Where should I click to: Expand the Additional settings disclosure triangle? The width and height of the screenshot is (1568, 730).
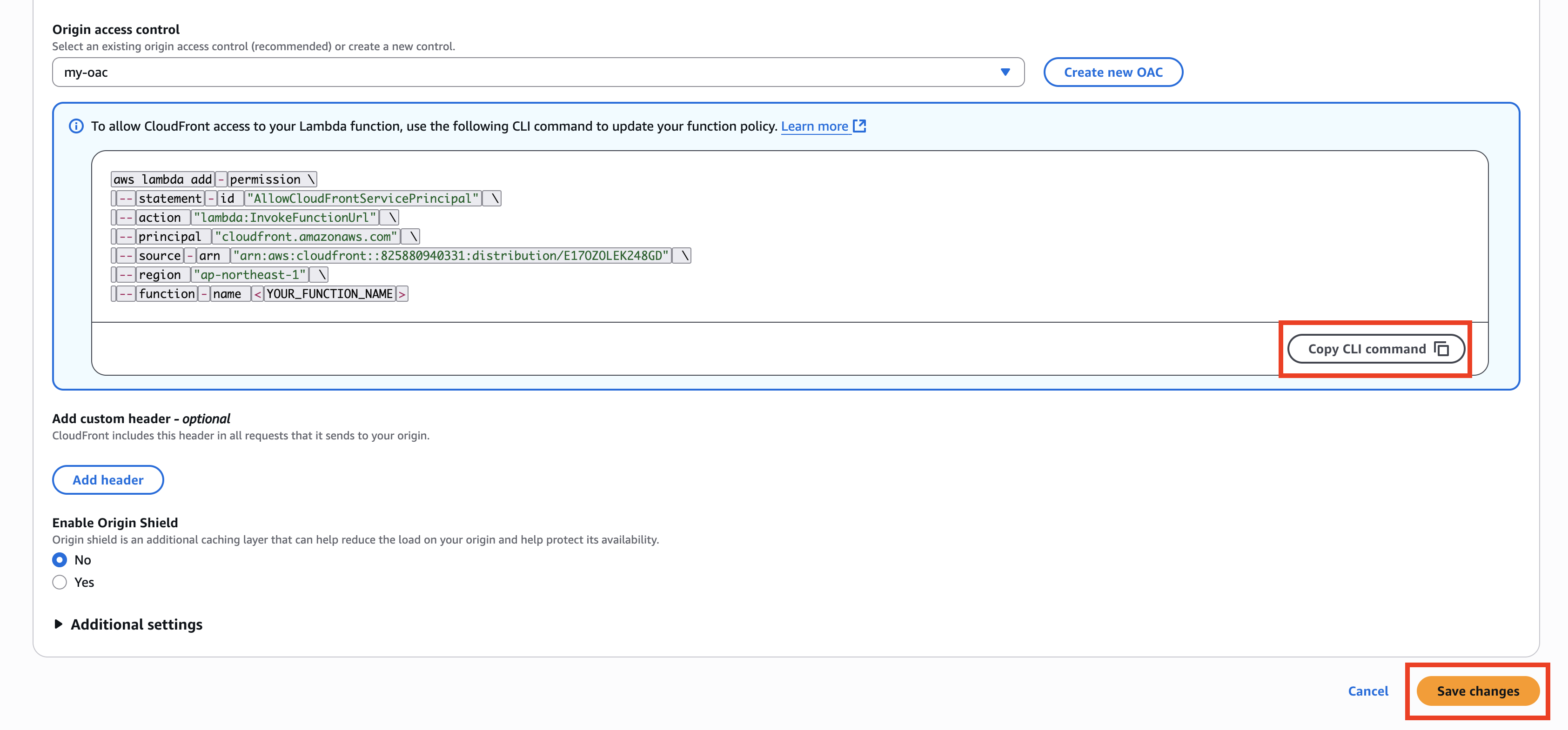click(59, 624)
